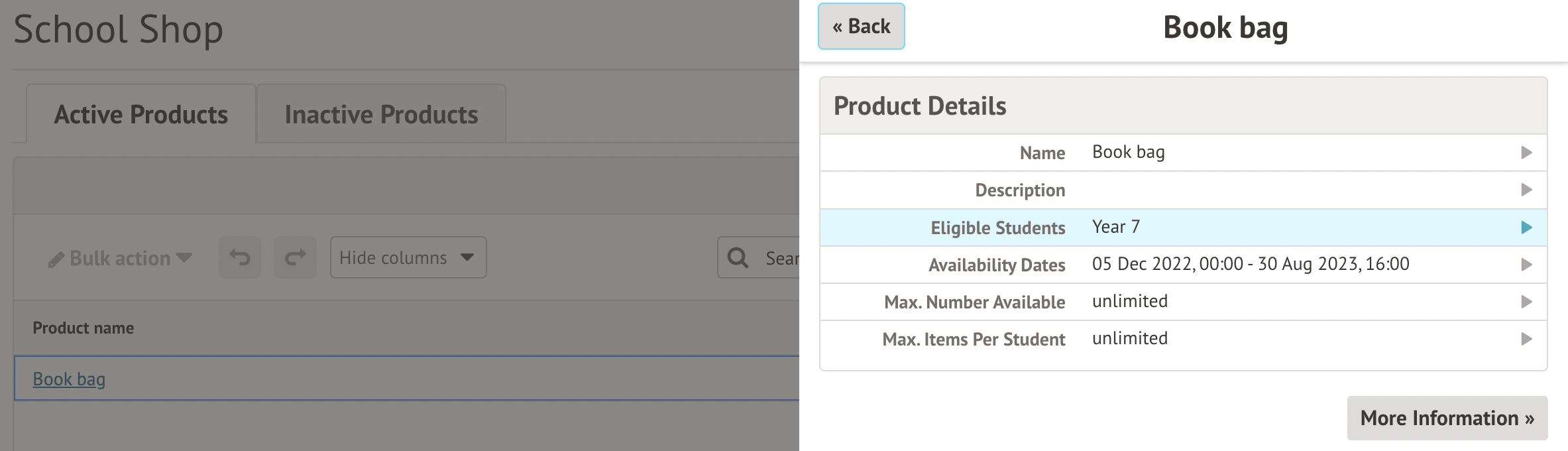Click blue arrow on Eligible Students row

[1526, 227]
